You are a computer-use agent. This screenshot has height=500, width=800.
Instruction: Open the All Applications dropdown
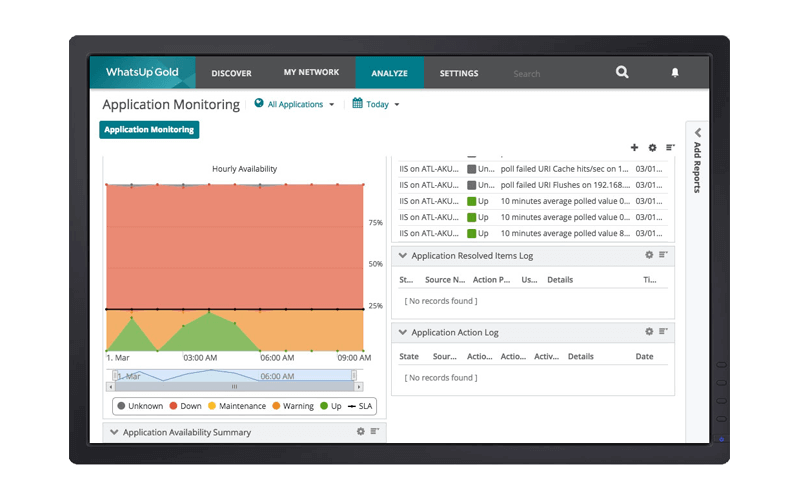(x=301, y=104)
